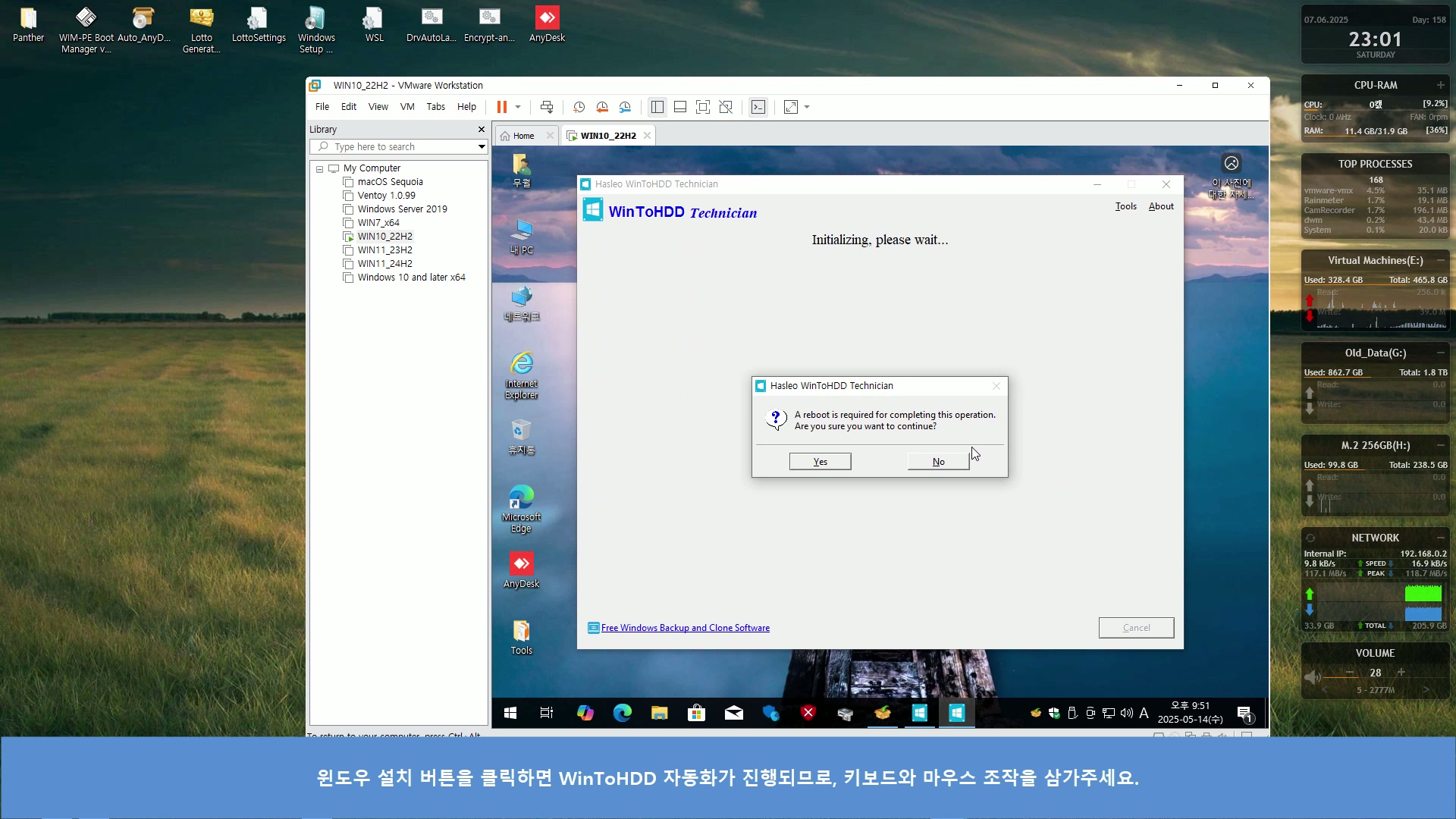This screenshot has height=819, width=1456.
Task: Collapse the My Computer tree node
Action: coord(319,169)
